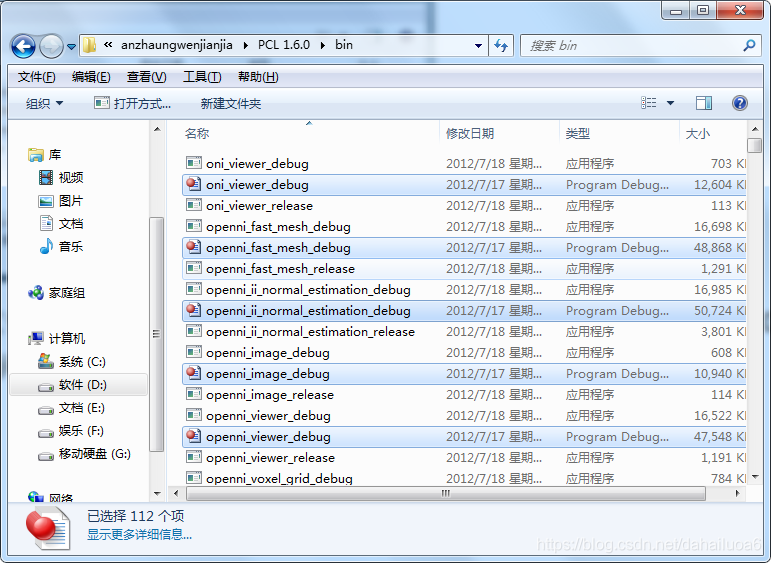Click the openni_ii_normal_estimation_debug Program Debug icon
Viewport: 771px width, 563px height.
coord(194,310)
